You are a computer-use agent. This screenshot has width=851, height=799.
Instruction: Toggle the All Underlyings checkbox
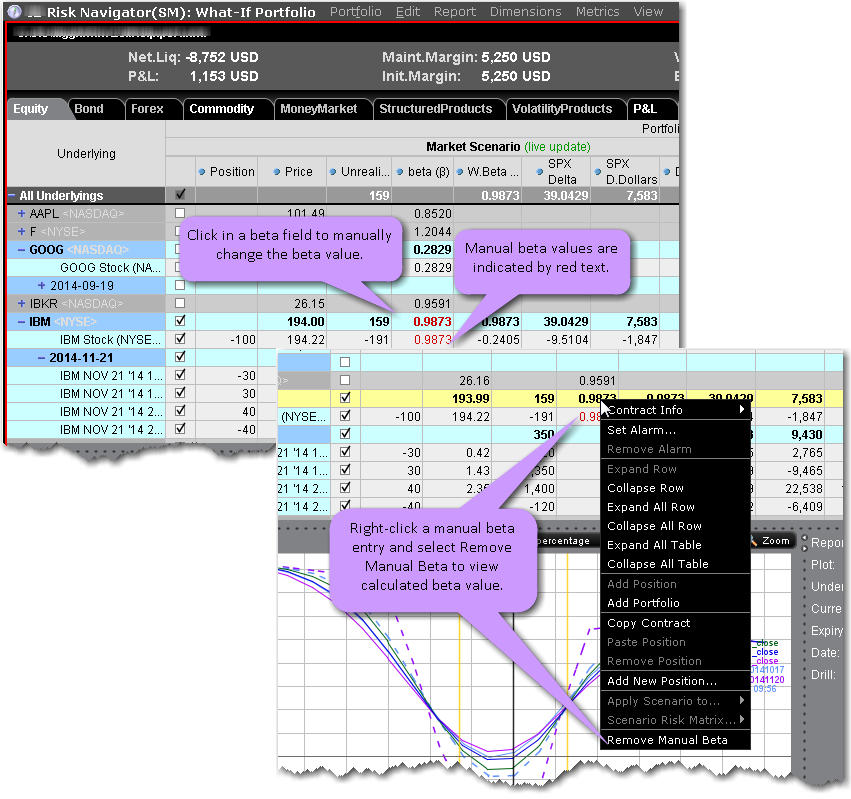(x=180, y=196)
